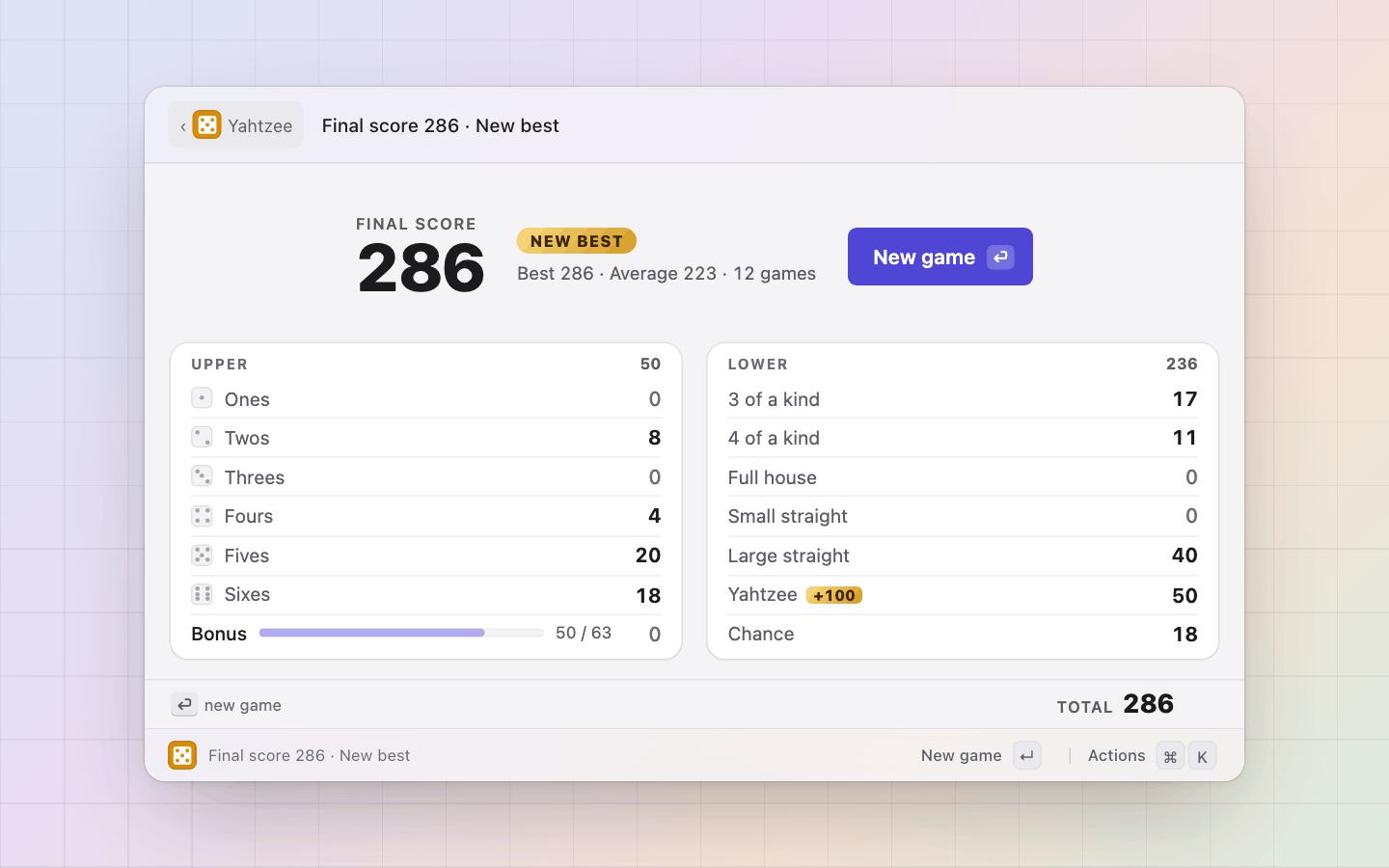Click the '50 / 63' bonus progress text
This screenshot has height=868, width=1389.
pyautogui.click(x=584, y=633)
